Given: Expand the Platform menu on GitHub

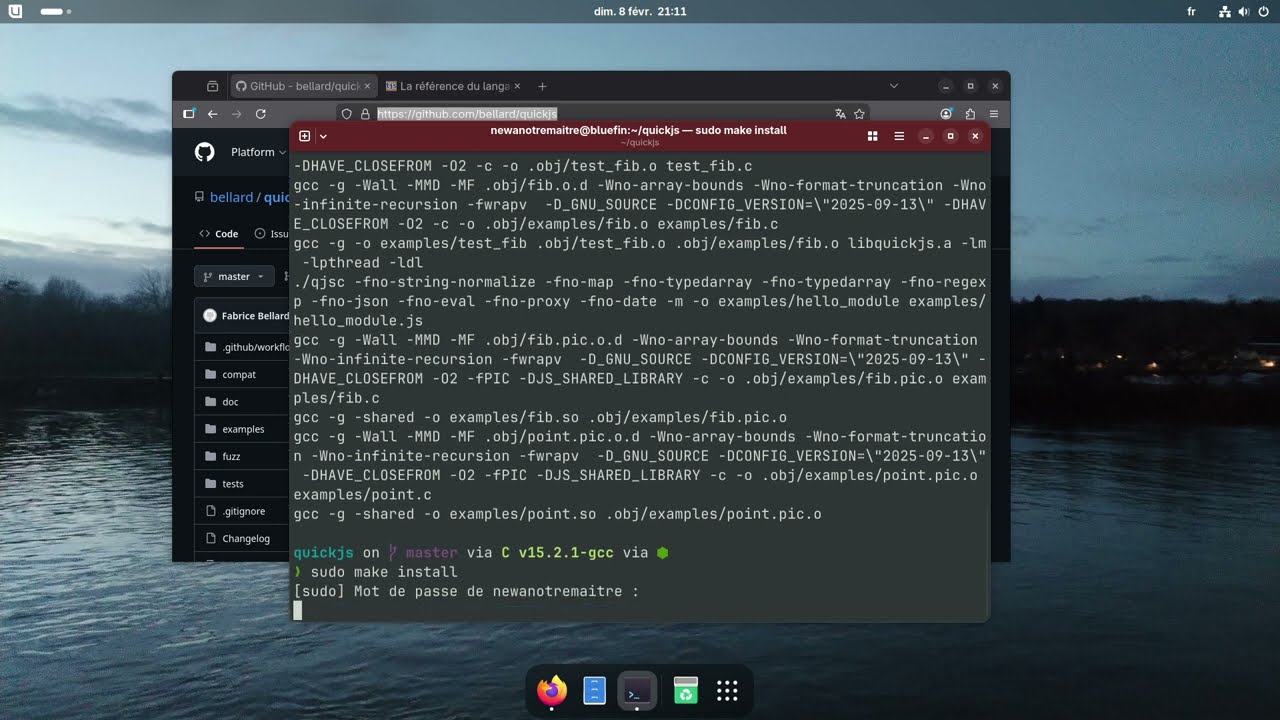Looking at the screenshot, I should click(259, 152).
